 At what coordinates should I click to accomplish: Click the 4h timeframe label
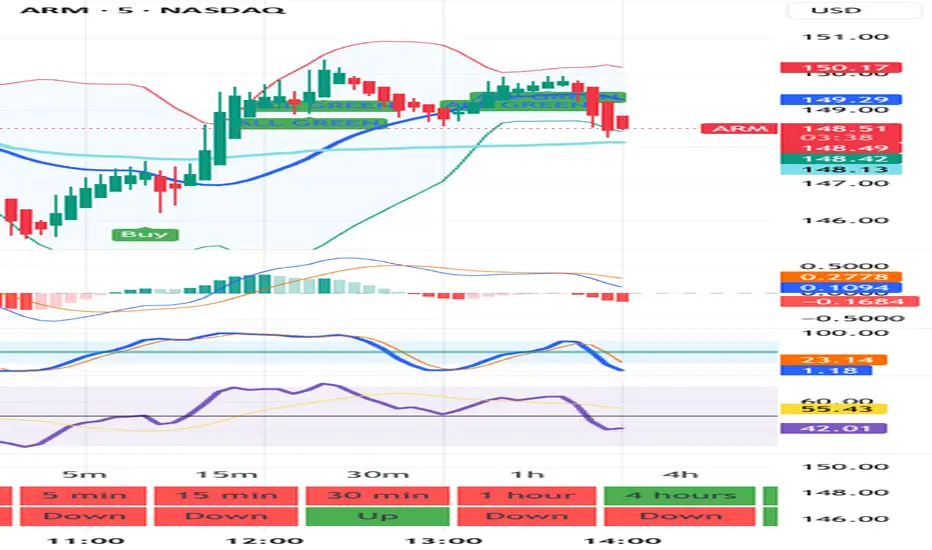(681, 474)
